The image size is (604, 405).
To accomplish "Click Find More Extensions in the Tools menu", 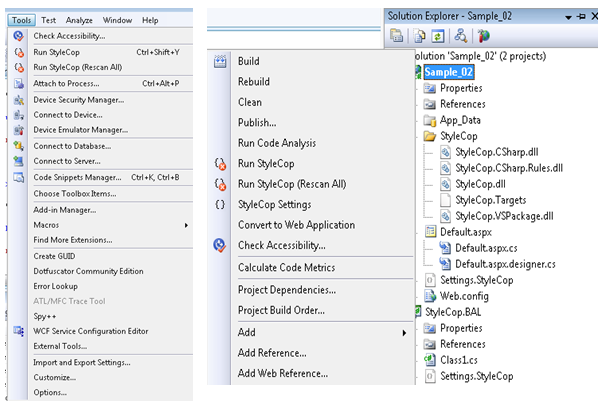I will click(73, 240).
